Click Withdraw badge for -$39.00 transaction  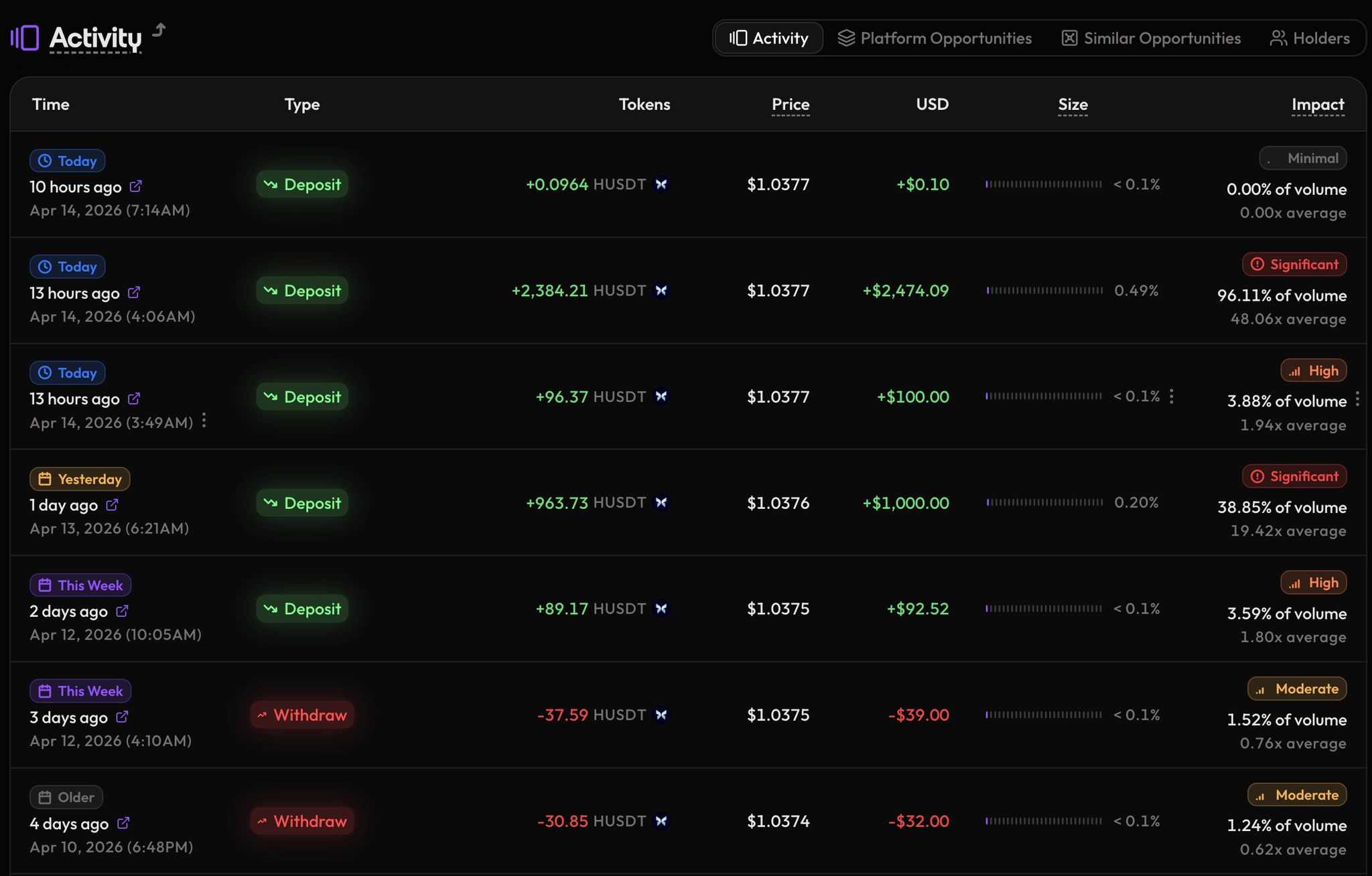click(302, 715)
